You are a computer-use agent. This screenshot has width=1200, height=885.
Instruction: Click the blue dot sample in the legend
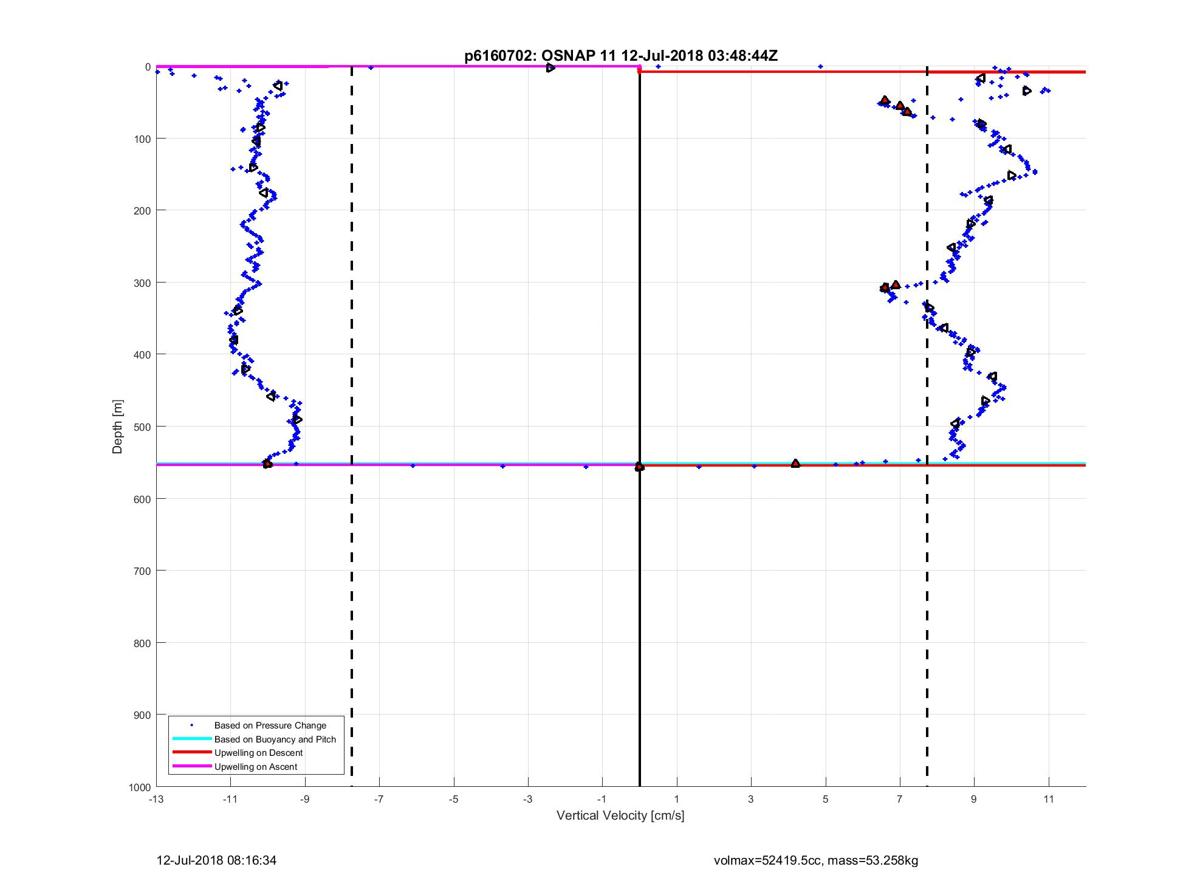192,724
